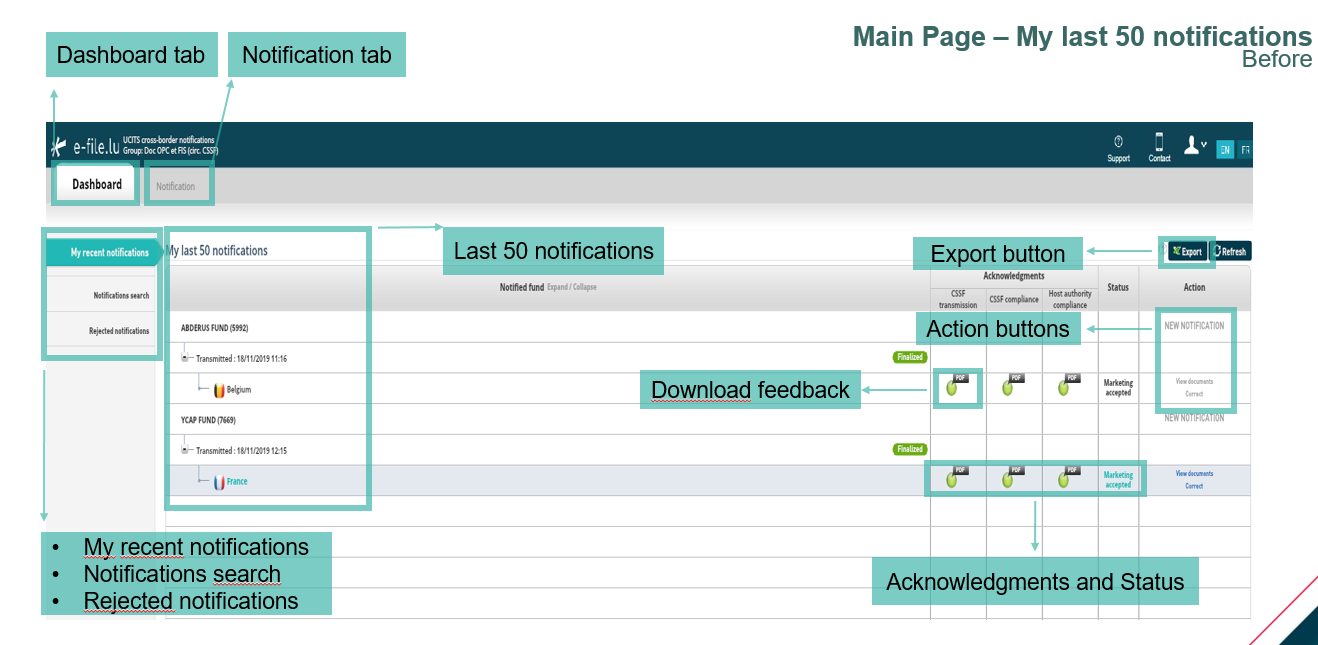This screenshot has height=645, width=1318.
Task: Click the Host authority compliance column header
Action: pyautogui.click(x=1070, y=299)
